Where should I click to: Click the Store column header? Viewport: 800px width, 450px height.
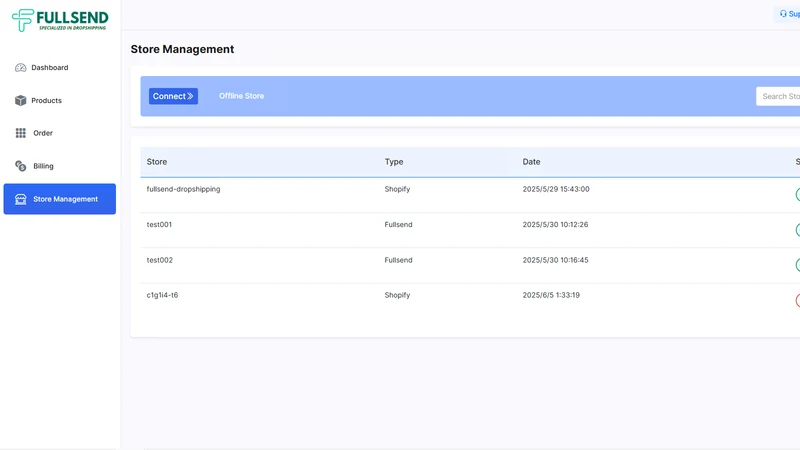point(157,162)
